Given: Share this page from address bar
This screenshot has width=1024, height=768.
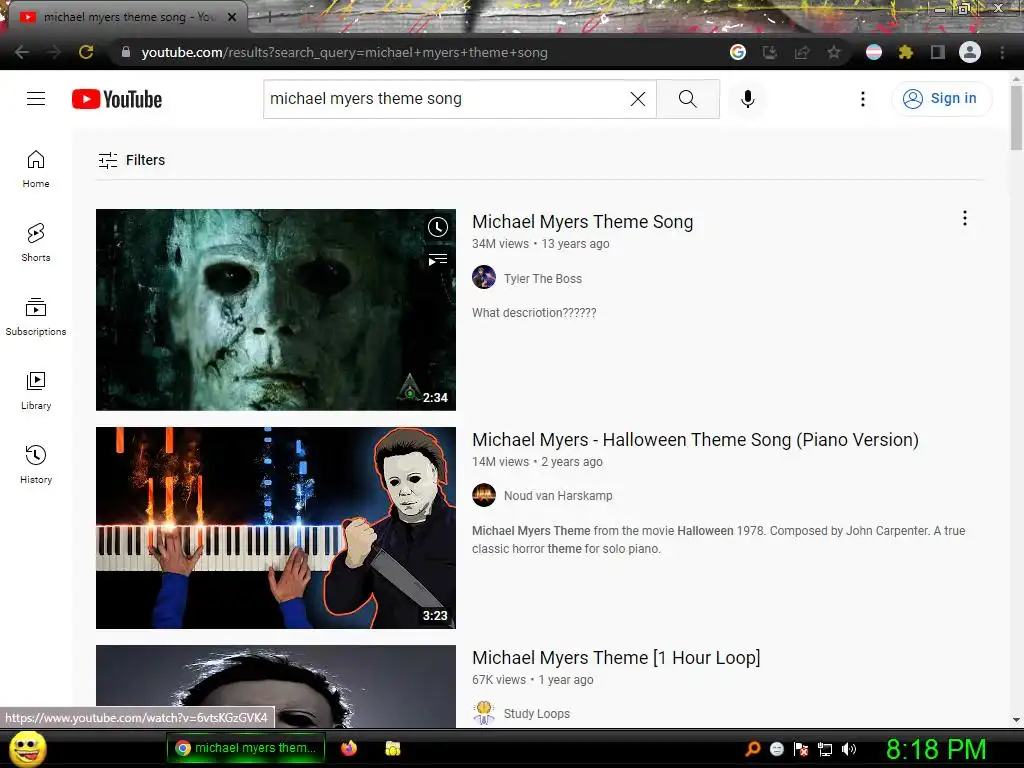Looking at the screenshot, I should click(802, 52).
